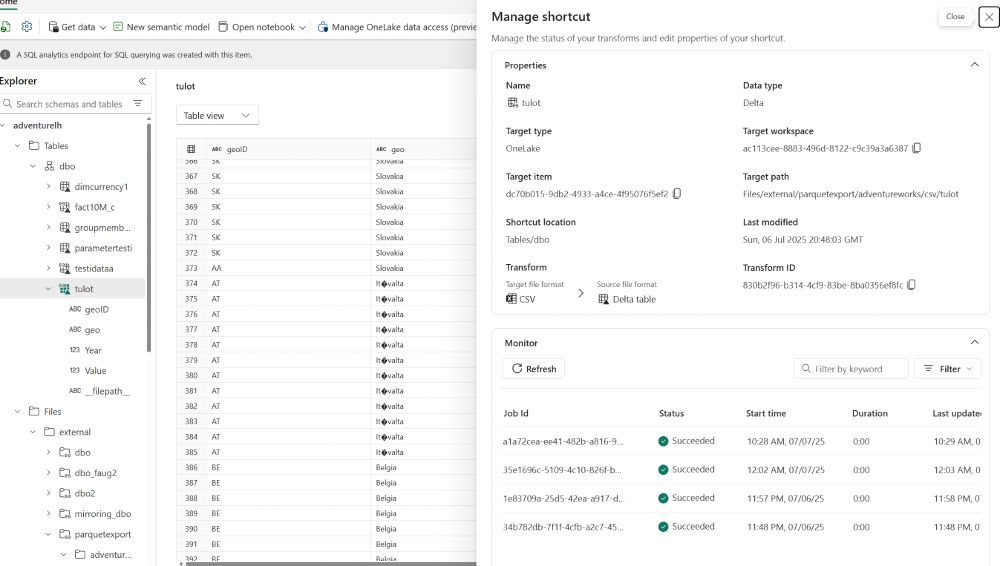This screenshot has width=1000, height=566.
Task: Open the explorer search filter icon
Action: [138, 103]
